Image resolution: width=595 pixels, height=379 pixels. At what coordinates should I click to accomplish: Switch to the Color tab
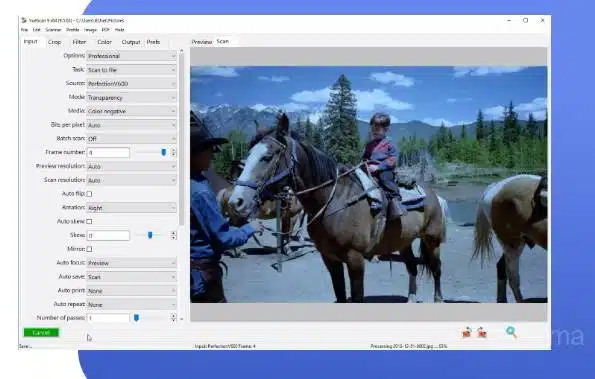(104, 42)
